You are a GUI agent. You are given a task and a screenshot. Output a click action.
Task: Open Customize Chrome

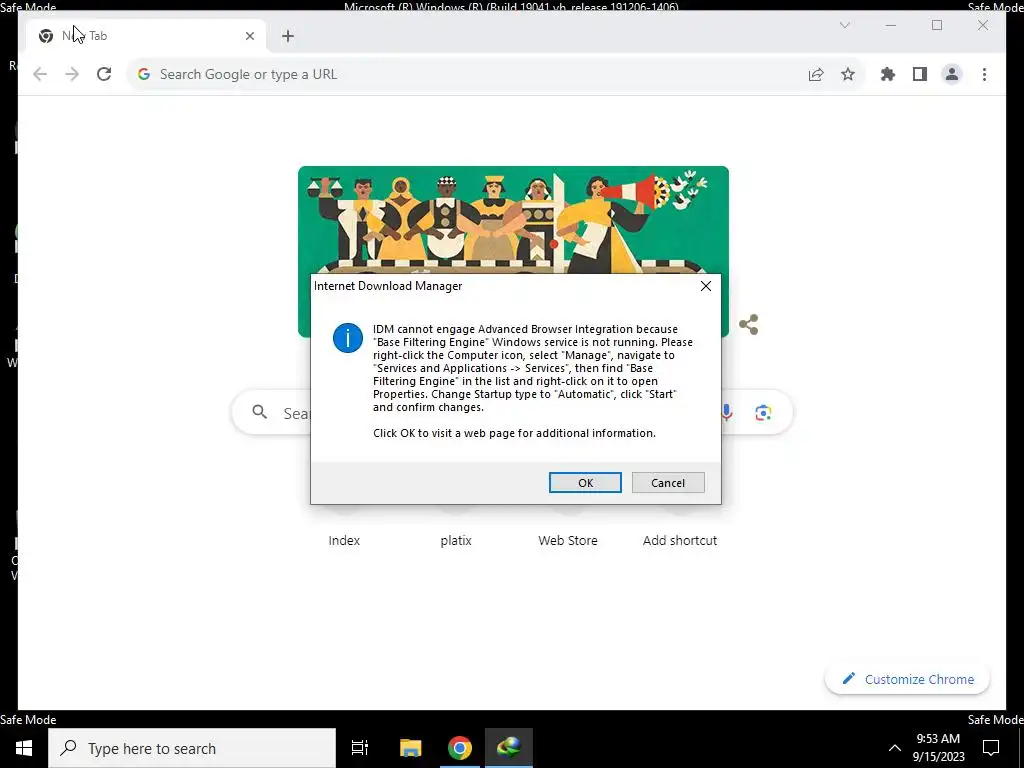pos(908,679)
